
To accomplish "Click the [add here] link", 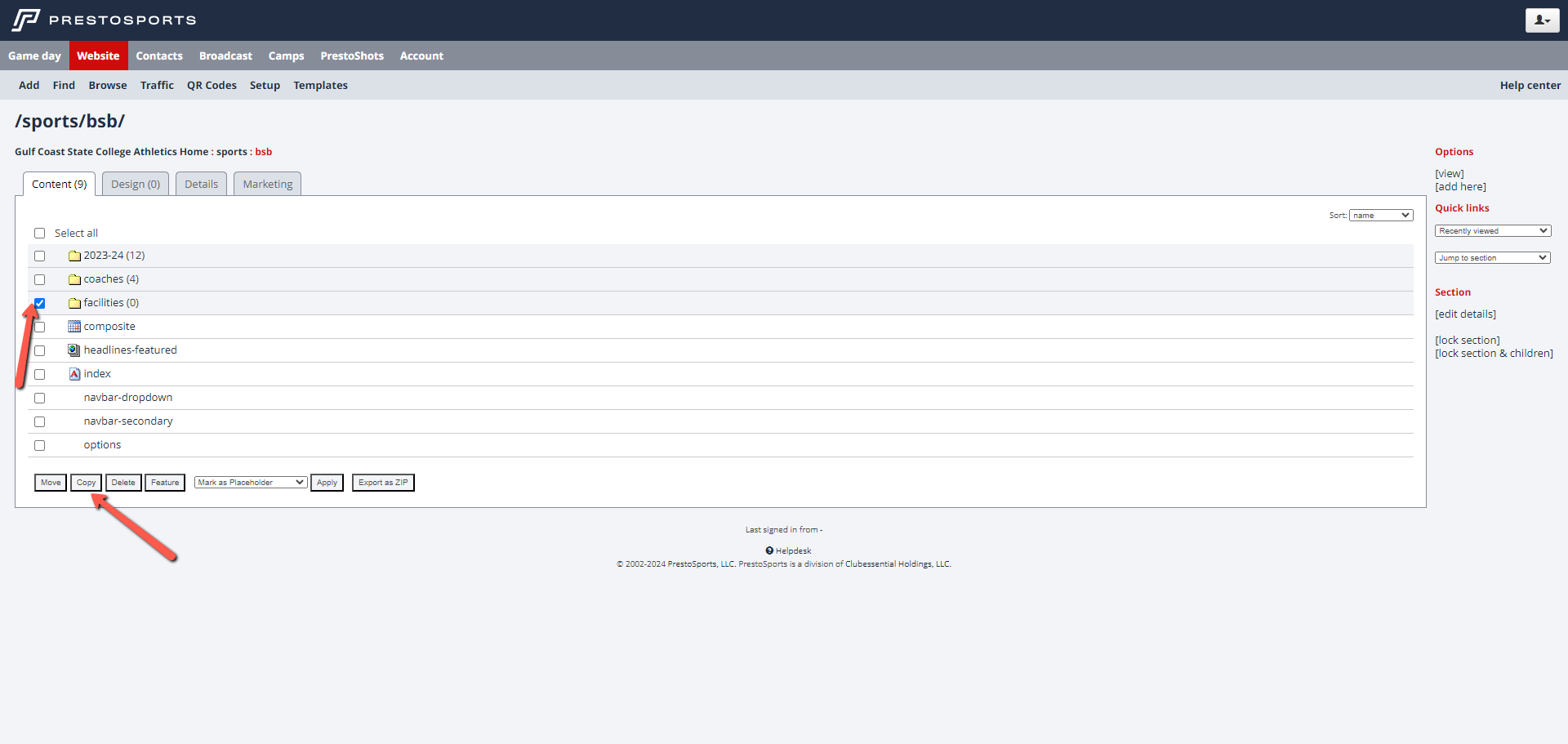I will (1460, 187).
